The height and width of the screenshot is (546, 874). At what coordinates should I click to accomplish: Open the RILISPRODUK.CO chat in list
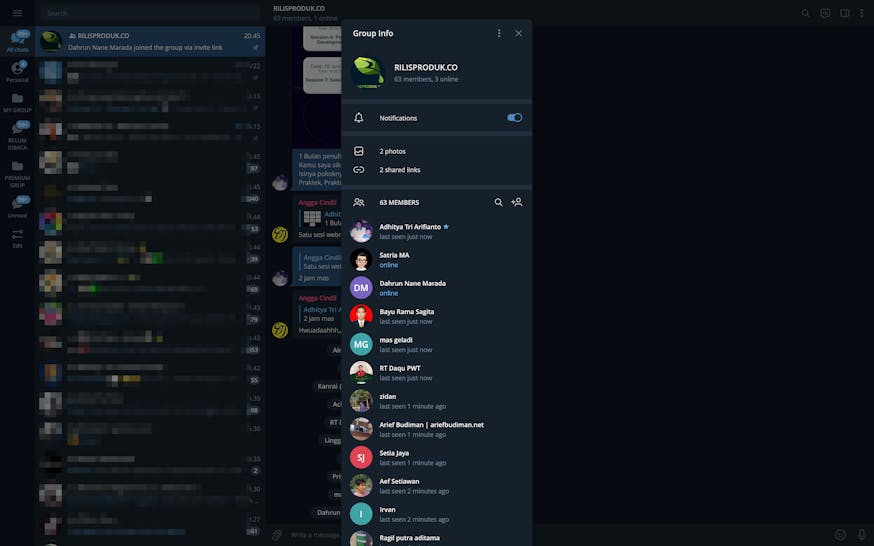tap(150, 41)
